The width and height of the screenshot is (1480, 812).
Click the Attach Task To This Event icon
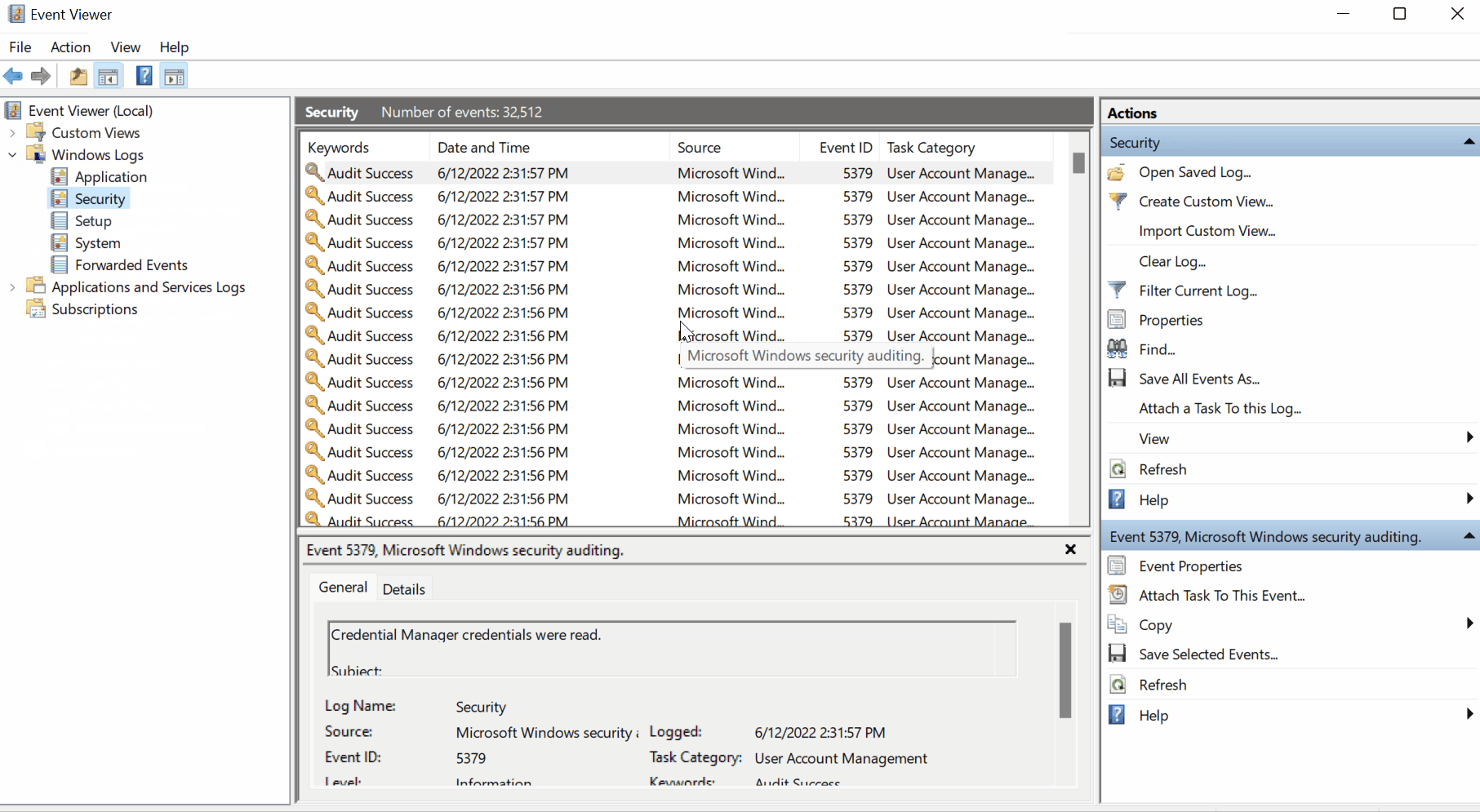[1117, 596]
